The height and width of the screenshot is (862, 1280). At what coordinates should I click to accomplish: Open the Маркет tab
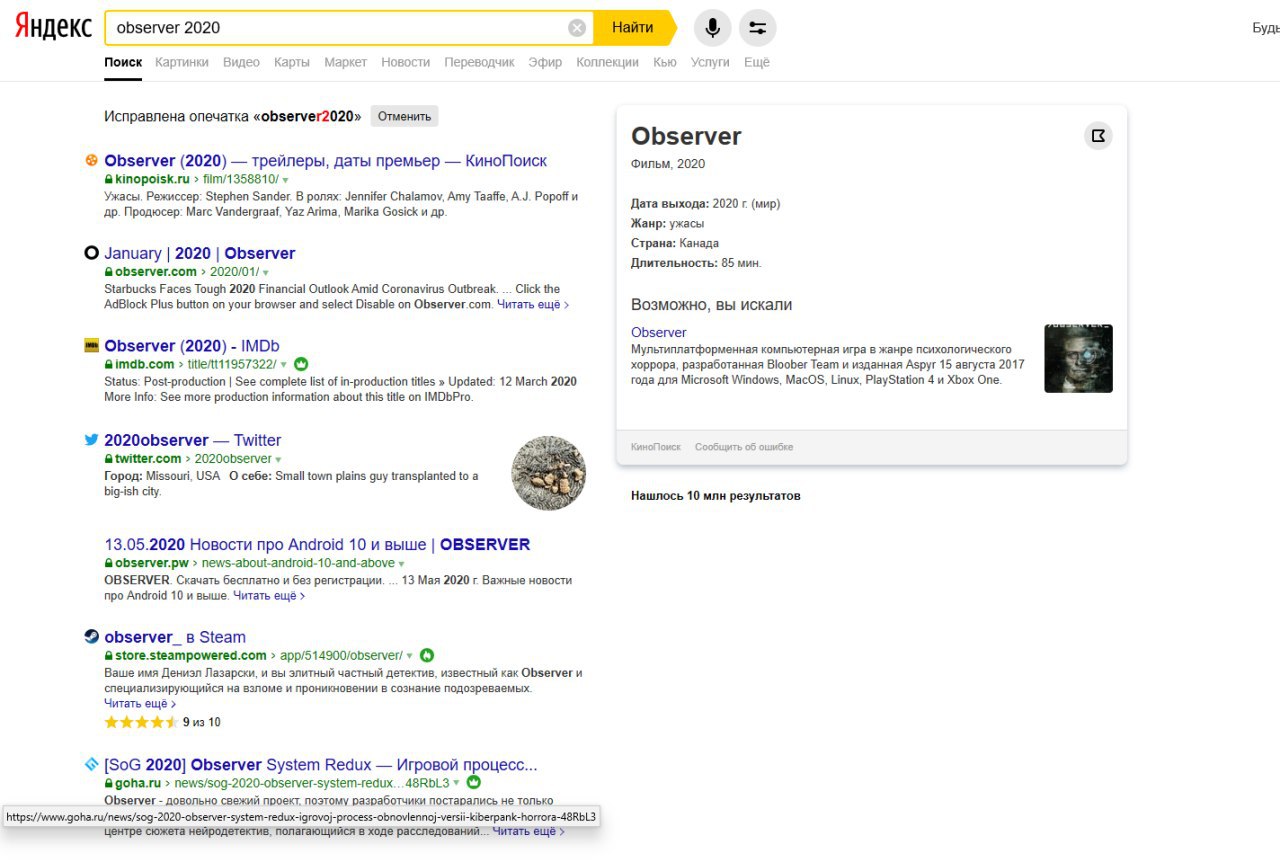[345, 62]
